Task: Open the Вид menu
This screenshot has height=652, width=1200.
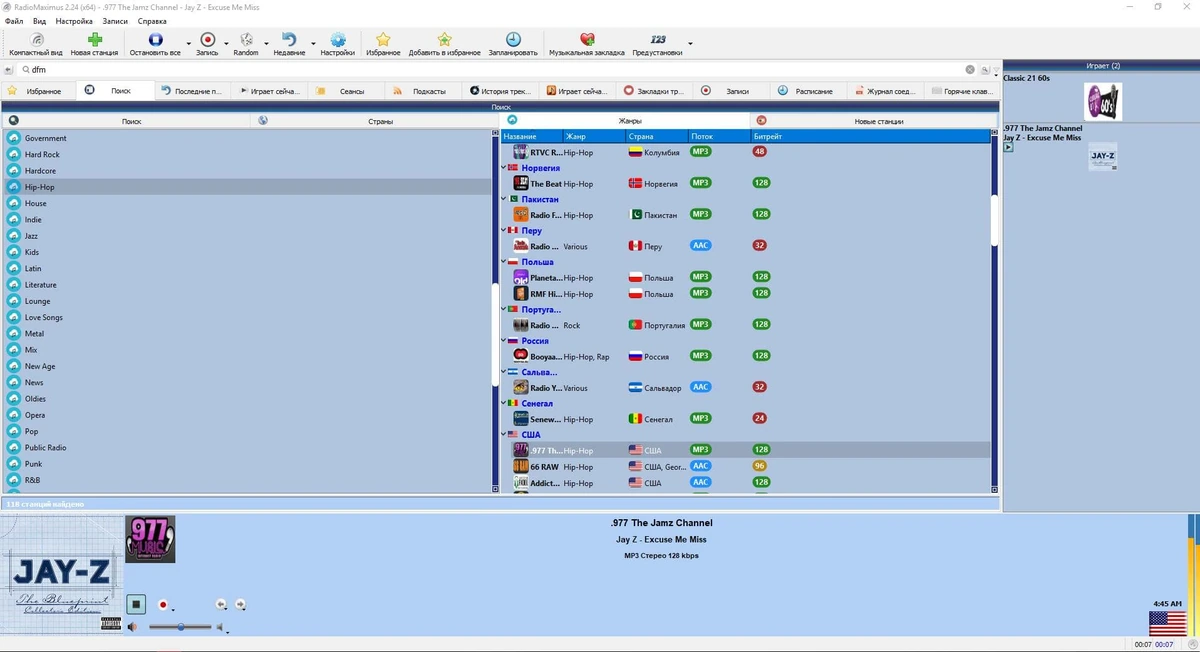Action: point(39,21)
